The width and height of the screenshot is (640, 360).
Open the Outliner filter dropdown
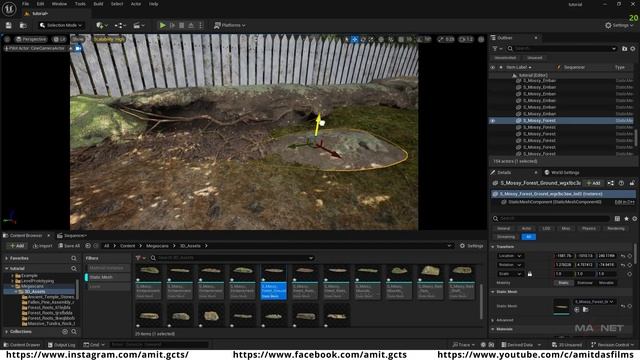[x=497, y=49]
